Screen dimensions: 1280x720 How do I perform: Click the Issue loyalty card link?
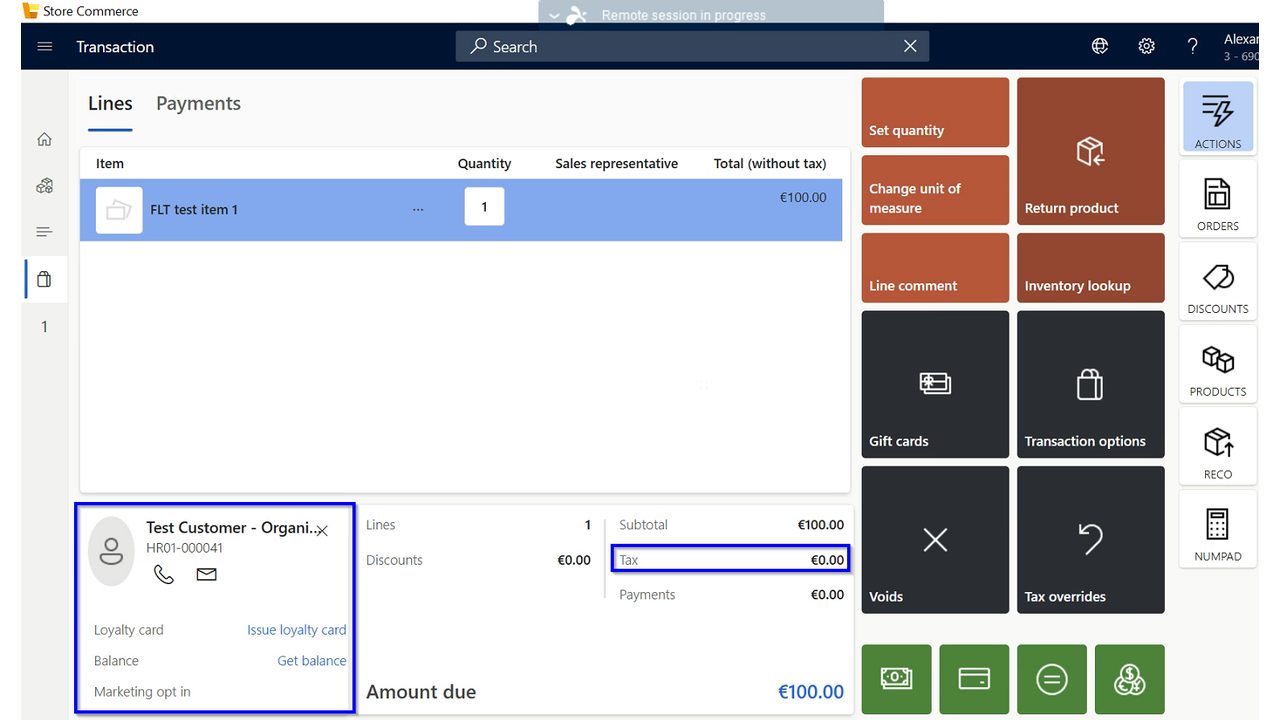(297, 630)
